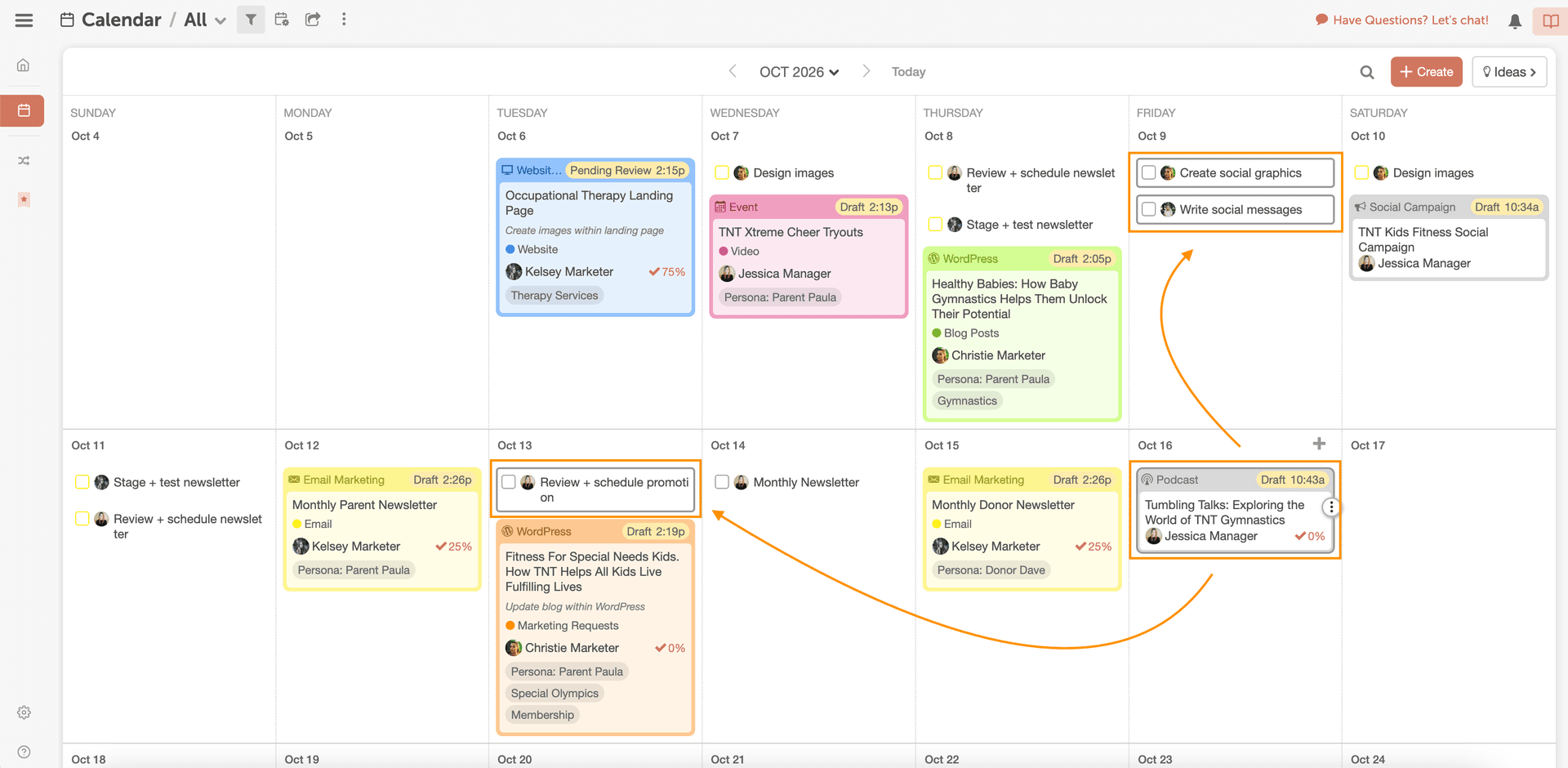Check the Monthly Newsletter checkbox on Oct 14

(722, 482)
